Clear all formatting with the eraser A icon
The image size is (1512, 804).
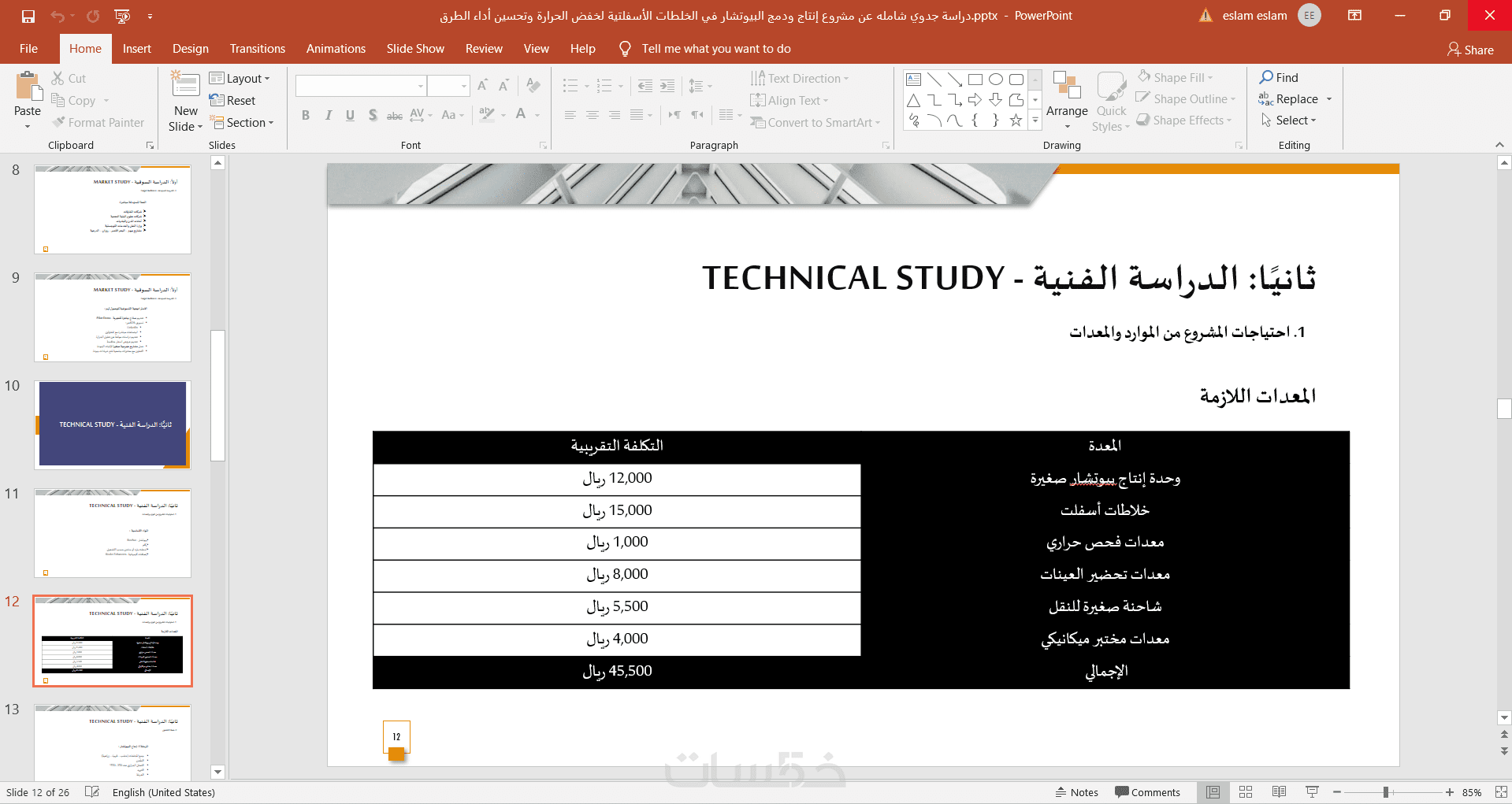[533, 85]
